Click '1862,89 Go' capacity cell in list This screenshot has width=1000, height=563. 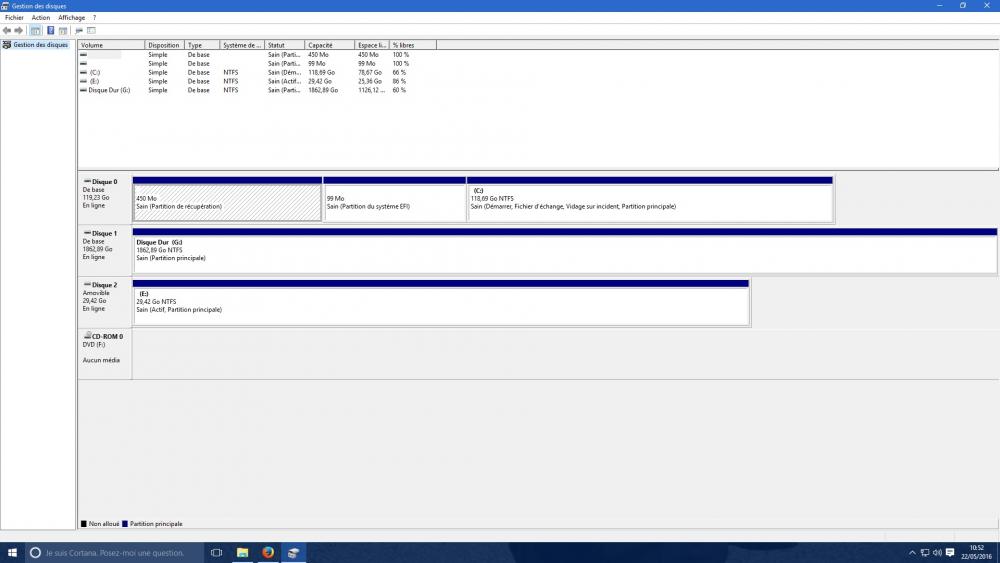click(323, 91)
